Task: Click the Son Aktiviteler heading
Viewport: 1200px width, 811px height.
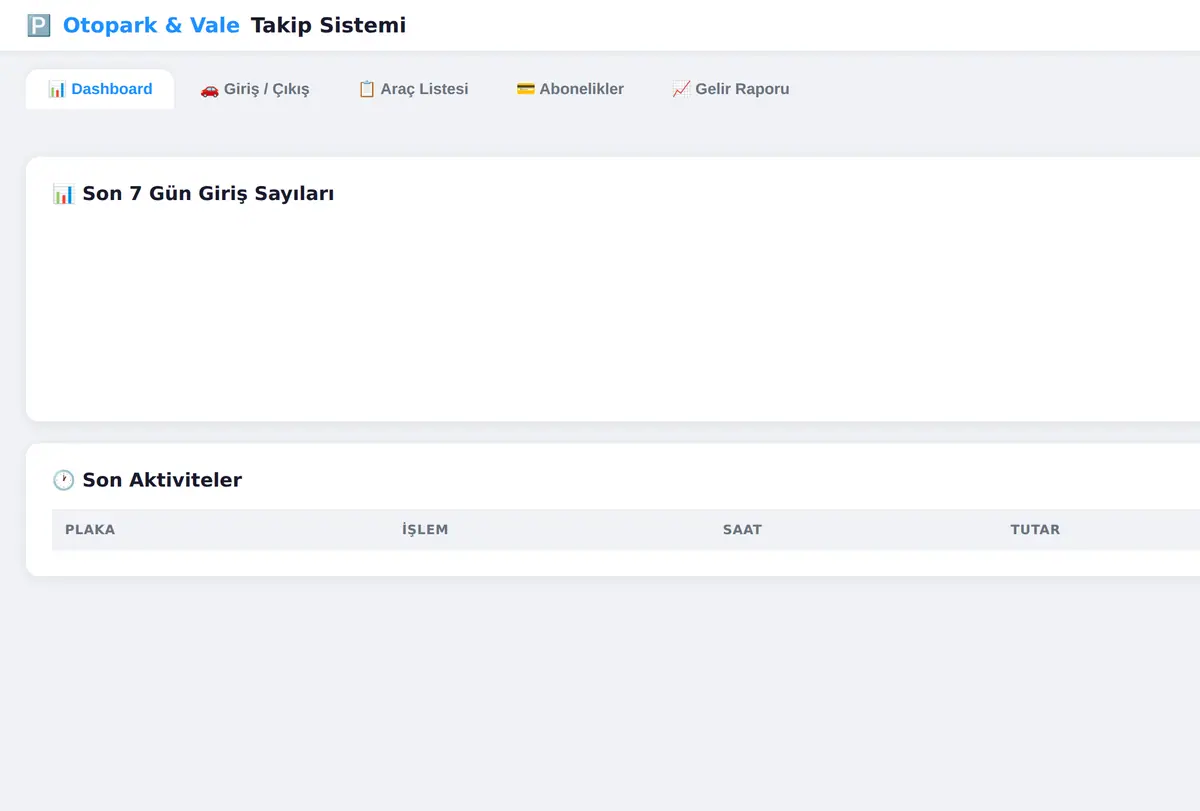Action: pos(147,480)
